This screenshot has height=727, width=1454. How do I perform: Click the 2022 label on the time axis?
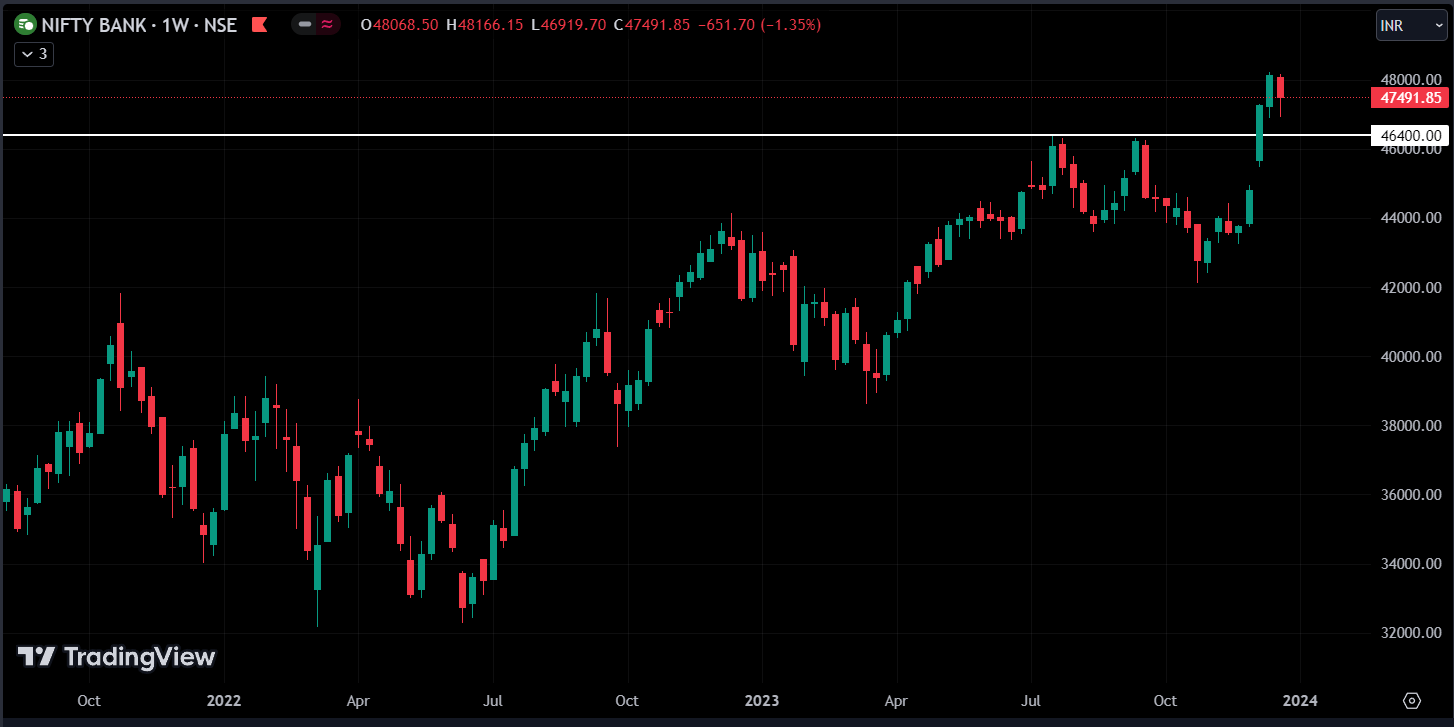[x=223, y=700]
